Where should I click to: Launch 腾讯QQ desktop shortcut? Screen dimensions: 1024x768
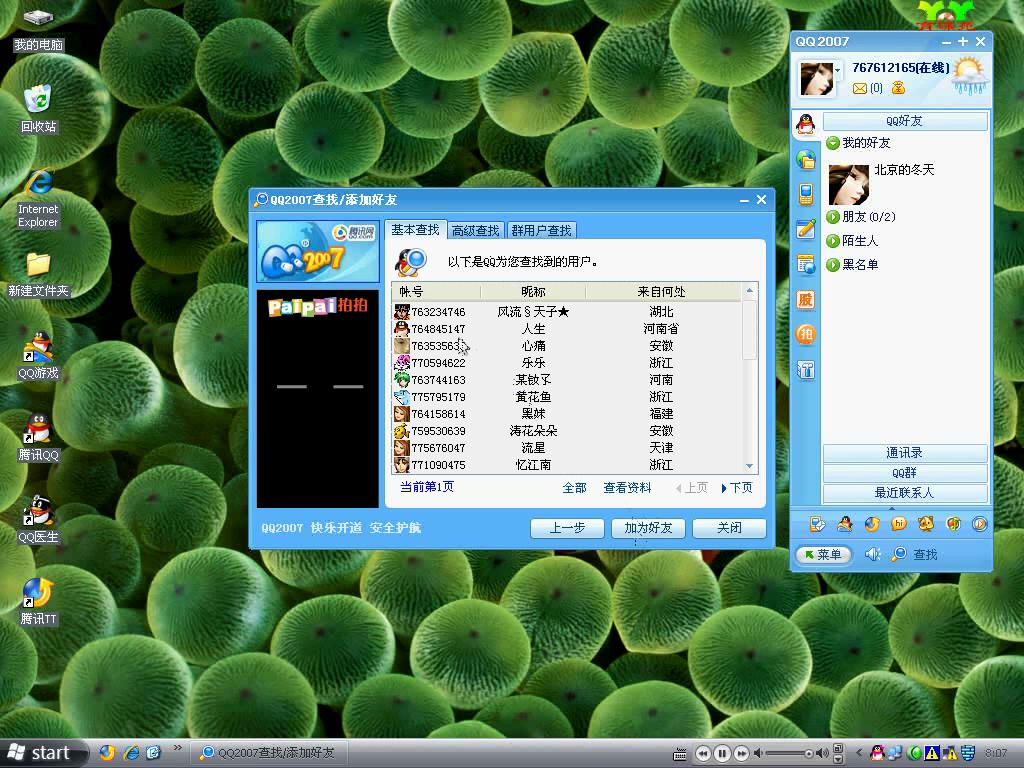point(39,437)
